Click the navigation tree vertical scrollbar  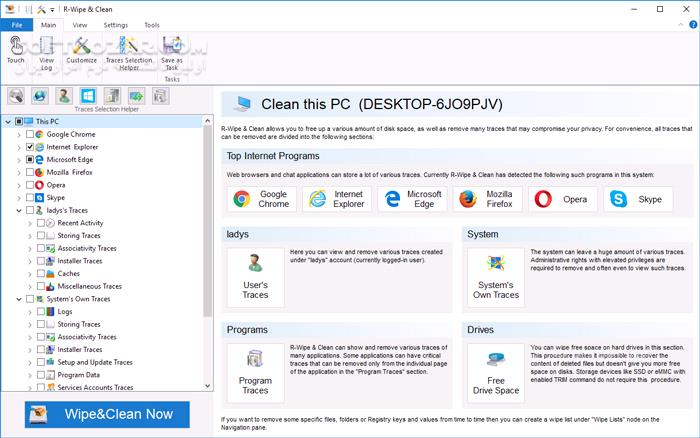point(208,250)
